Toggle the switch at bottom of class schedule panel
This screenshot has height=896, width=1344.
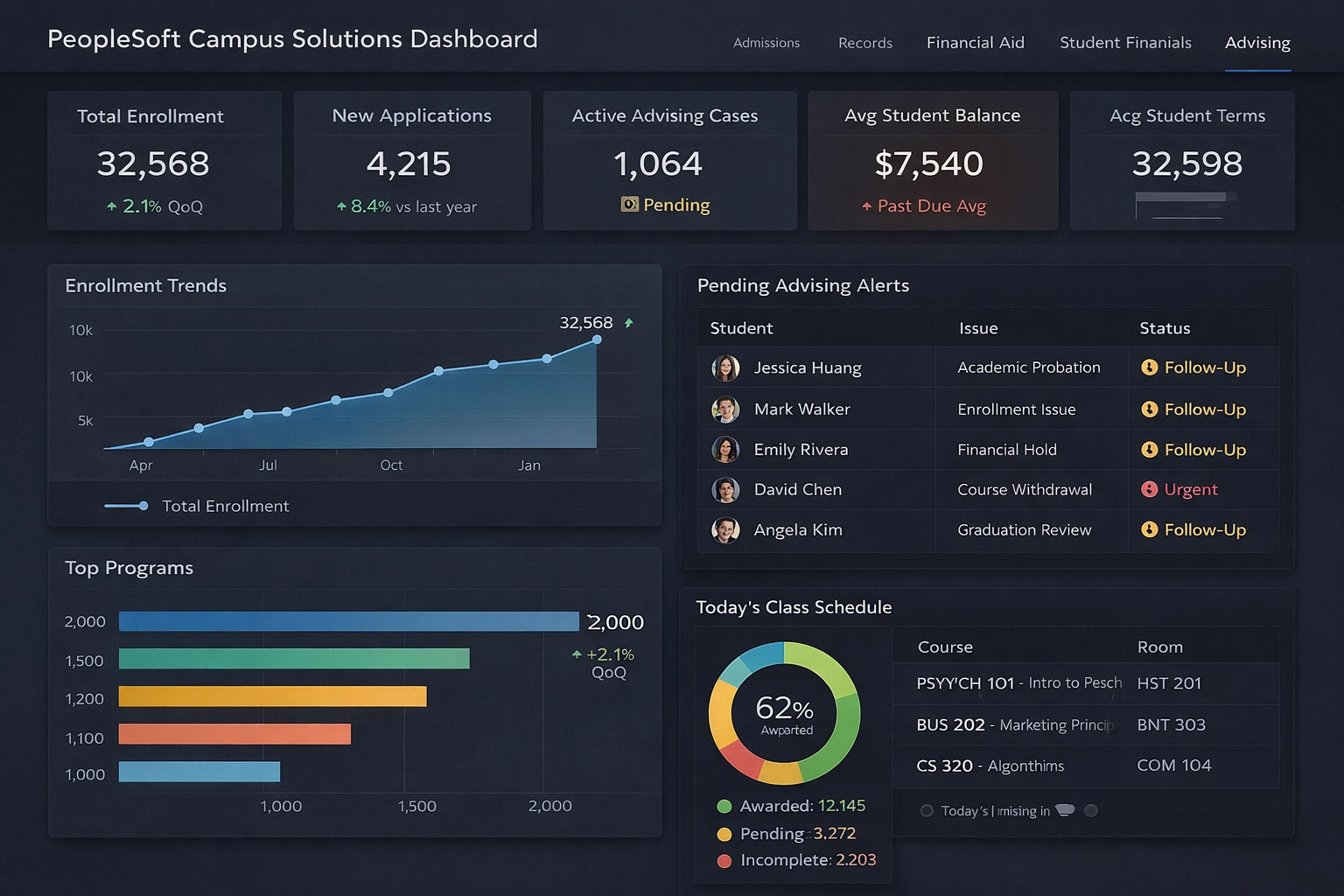tap(1065, 811)
